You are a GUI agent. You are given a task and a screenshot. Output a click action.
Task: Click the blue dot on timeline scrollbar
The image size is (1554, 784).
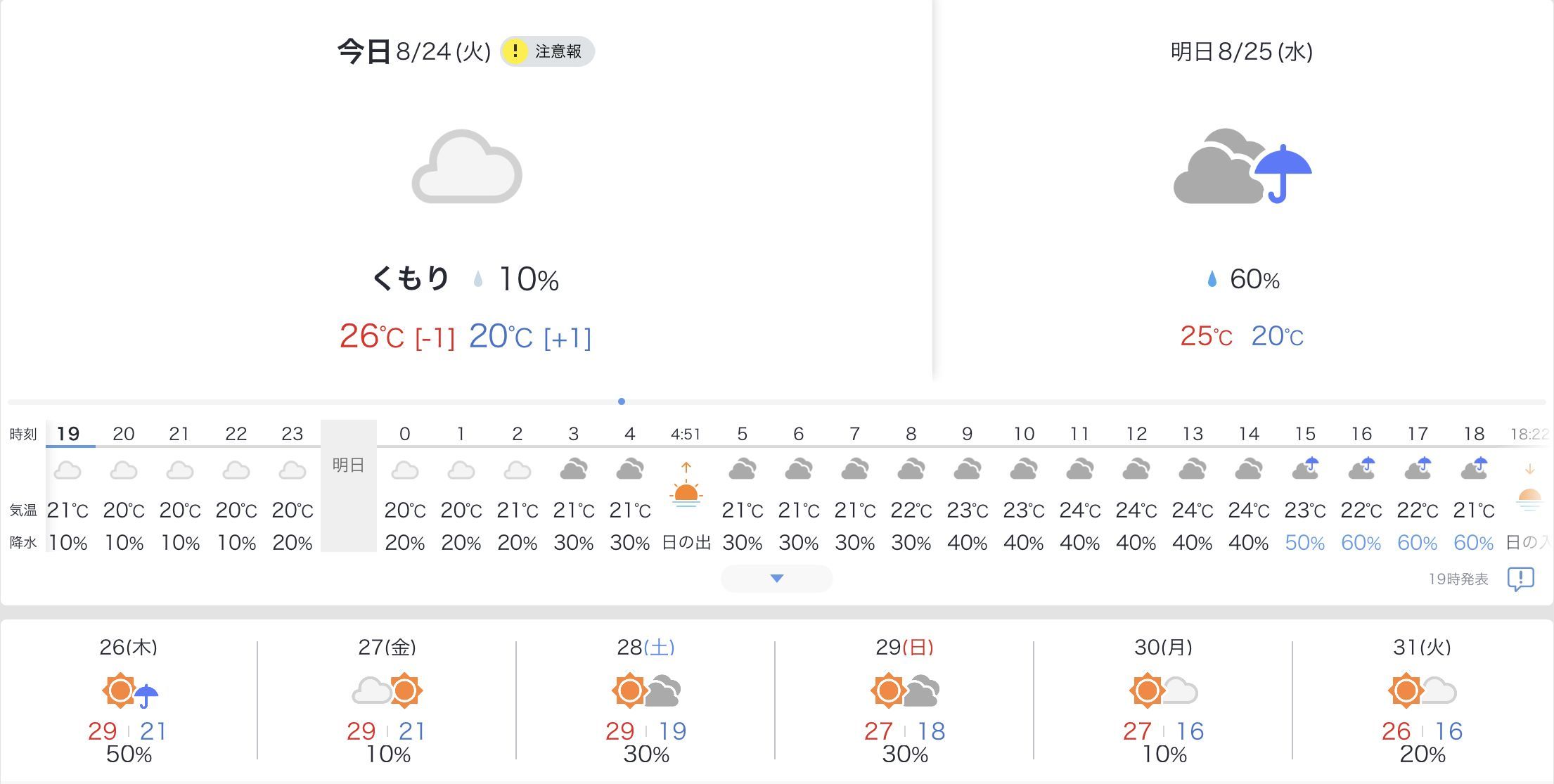(x=622, y=401)
